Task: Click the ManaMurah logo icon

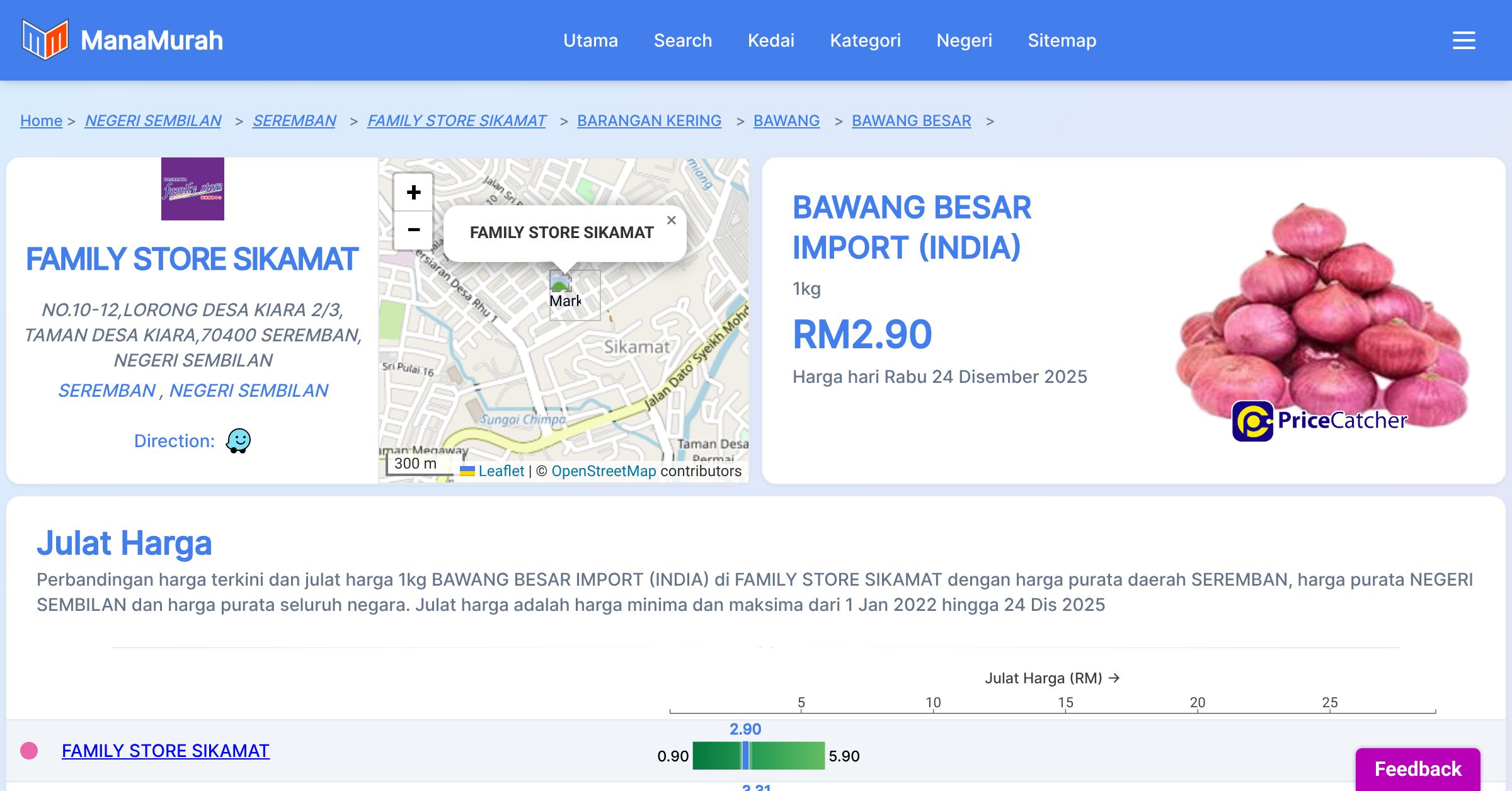Action: click(x=44, y=40)
